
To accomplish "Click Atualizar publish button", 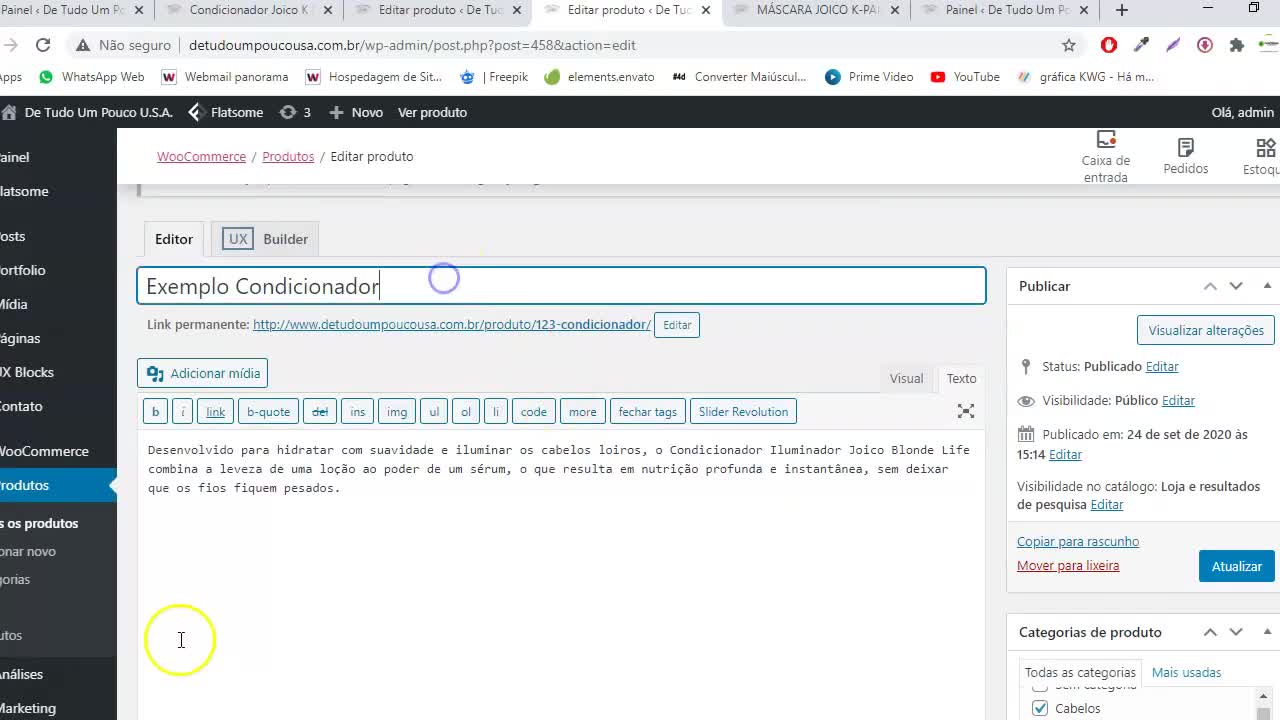I will (x=1237, y=566).
